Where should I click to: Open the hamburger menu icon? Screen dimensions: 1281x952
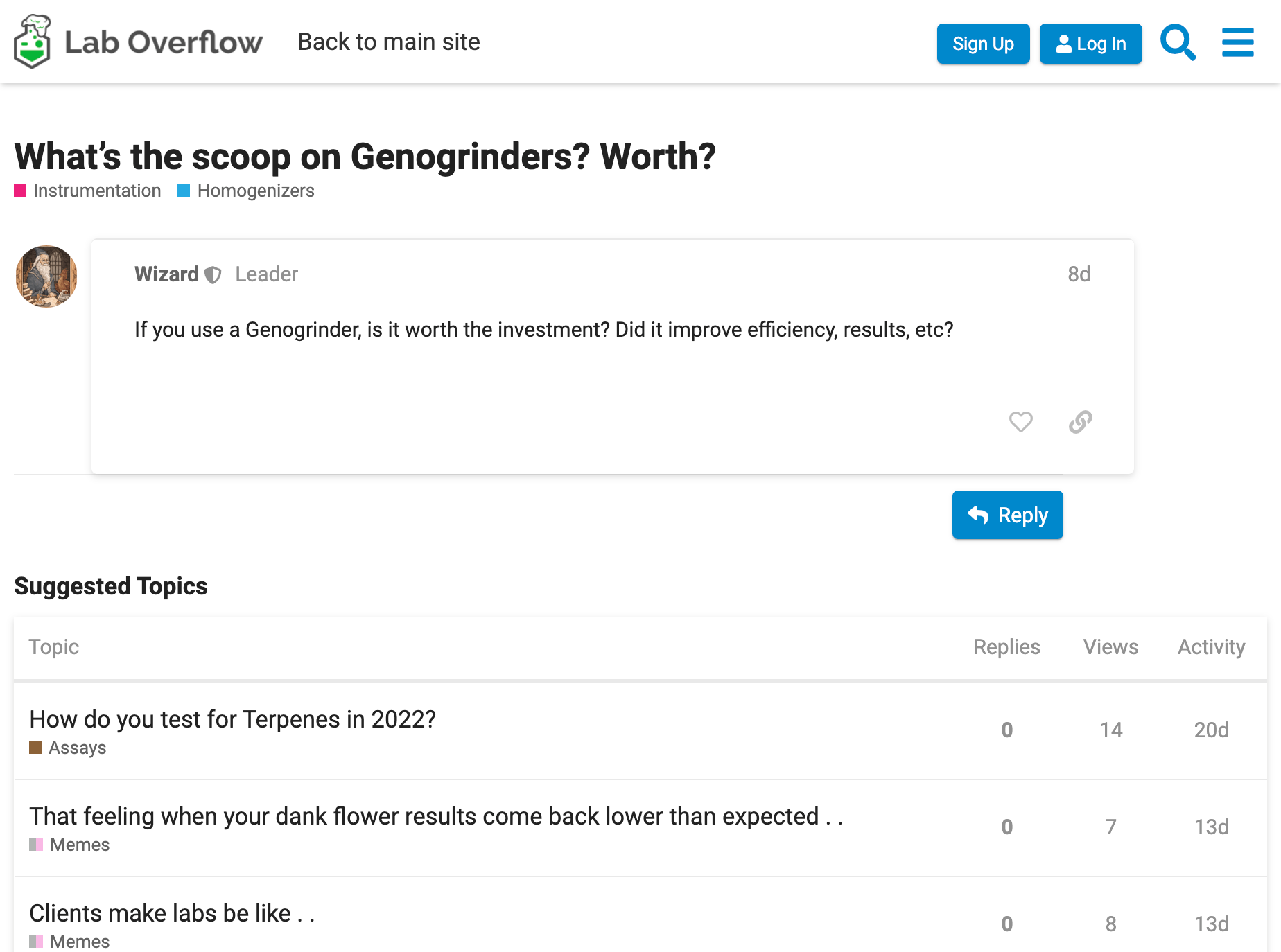(x=1238, y=43)
